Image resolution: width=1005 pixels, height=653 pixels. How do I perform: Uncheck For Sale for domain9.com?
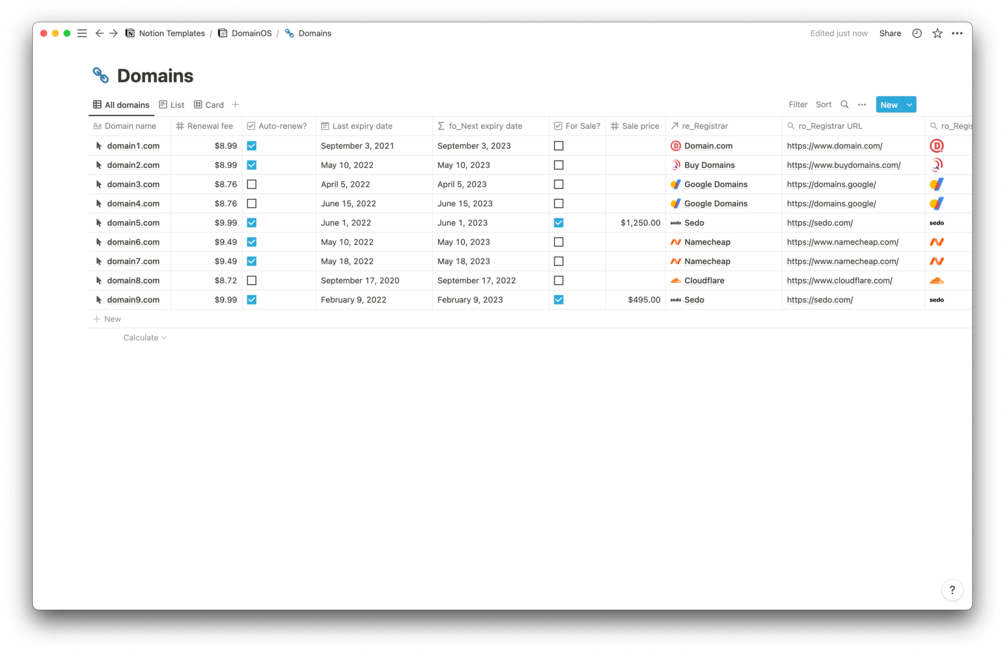(558, 300)
